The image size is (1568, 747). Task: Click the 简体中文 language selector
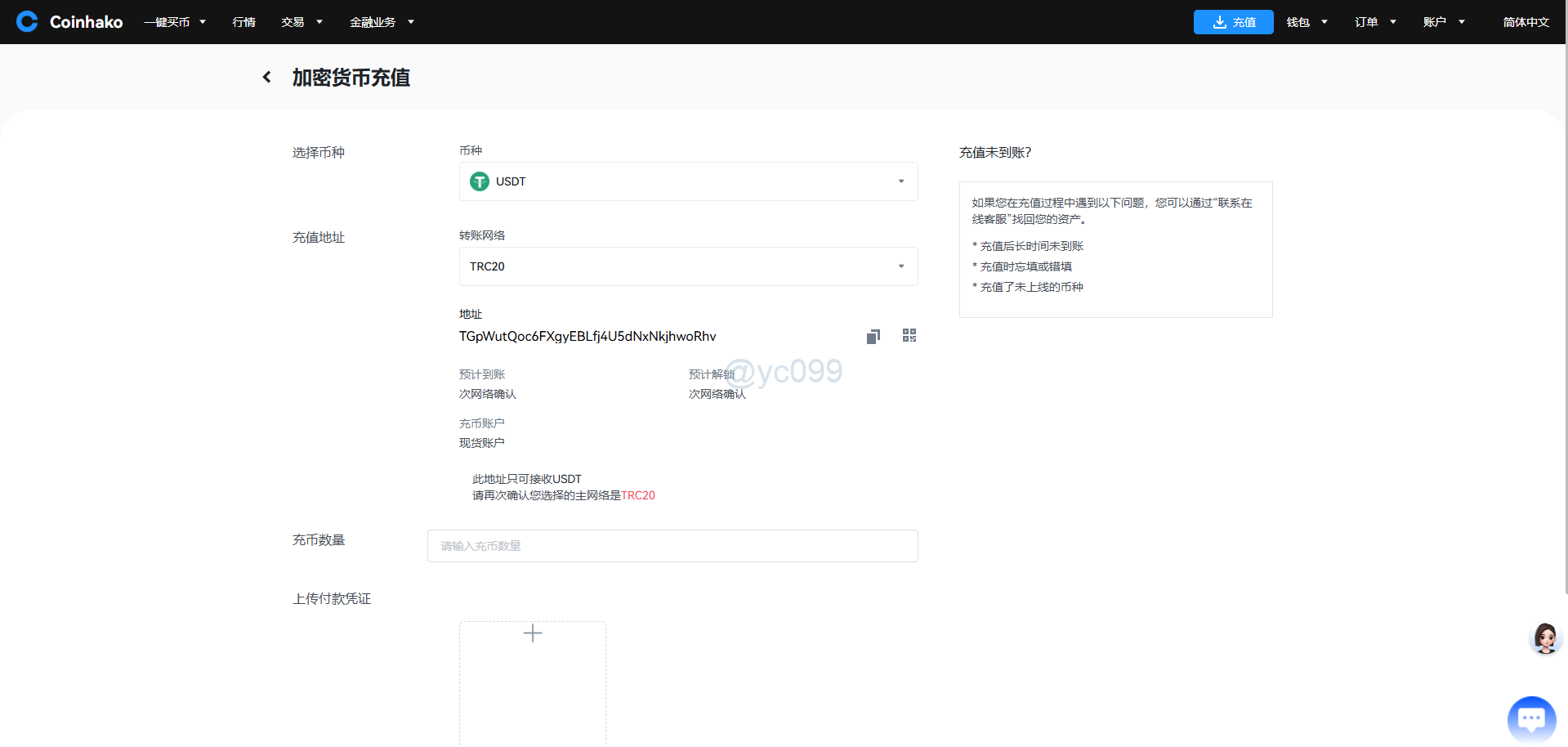(1526, 22)
